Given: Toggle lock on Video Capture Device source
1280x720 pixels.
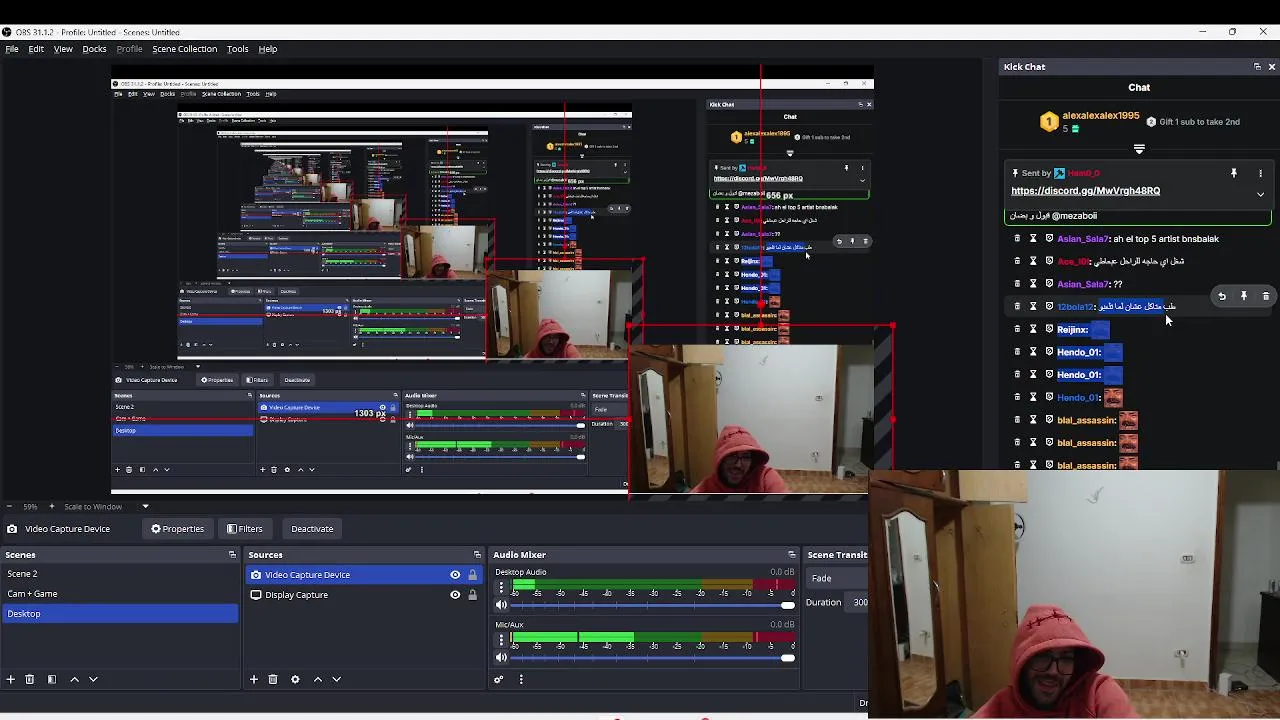Looking at the screenshot, I should [472, 575].
